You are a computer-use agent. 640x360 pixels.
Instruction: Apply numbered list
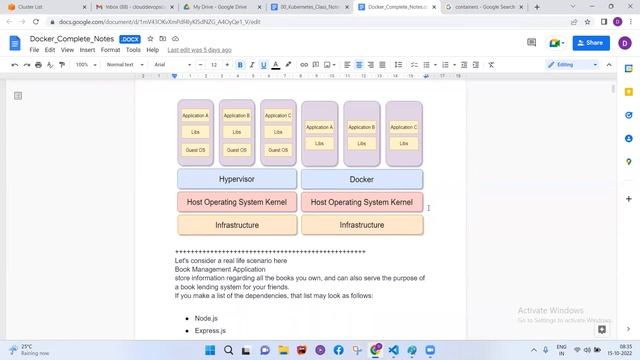coord(445,65)
